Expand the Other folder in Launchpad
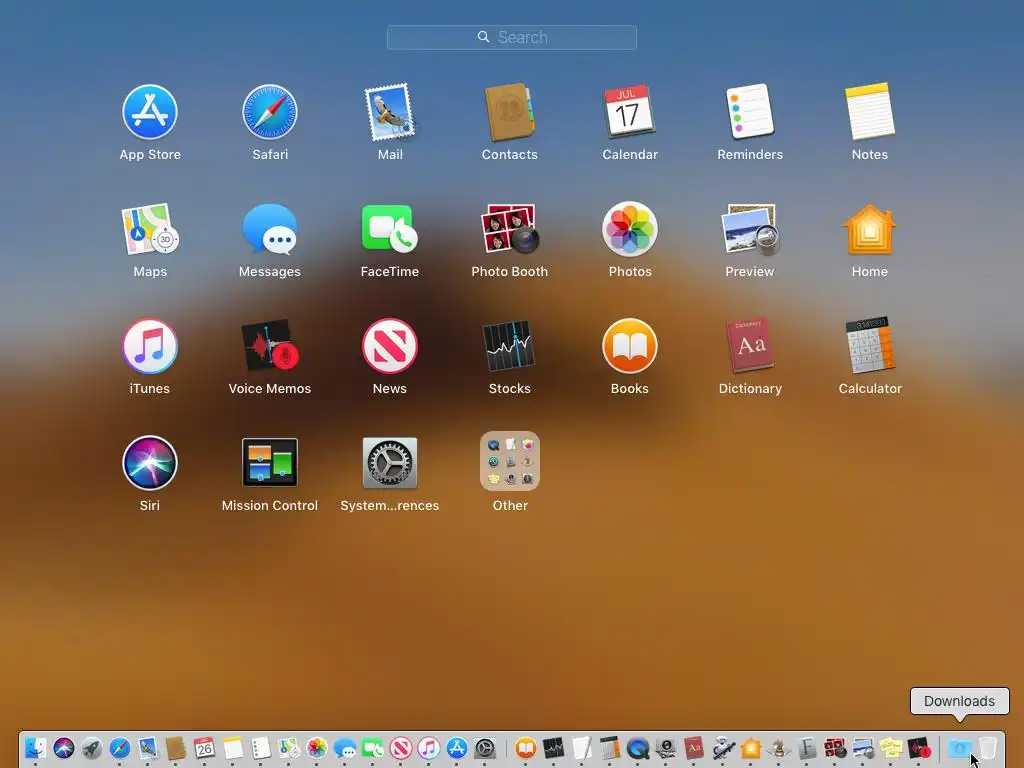 click(x=509, y=461)
